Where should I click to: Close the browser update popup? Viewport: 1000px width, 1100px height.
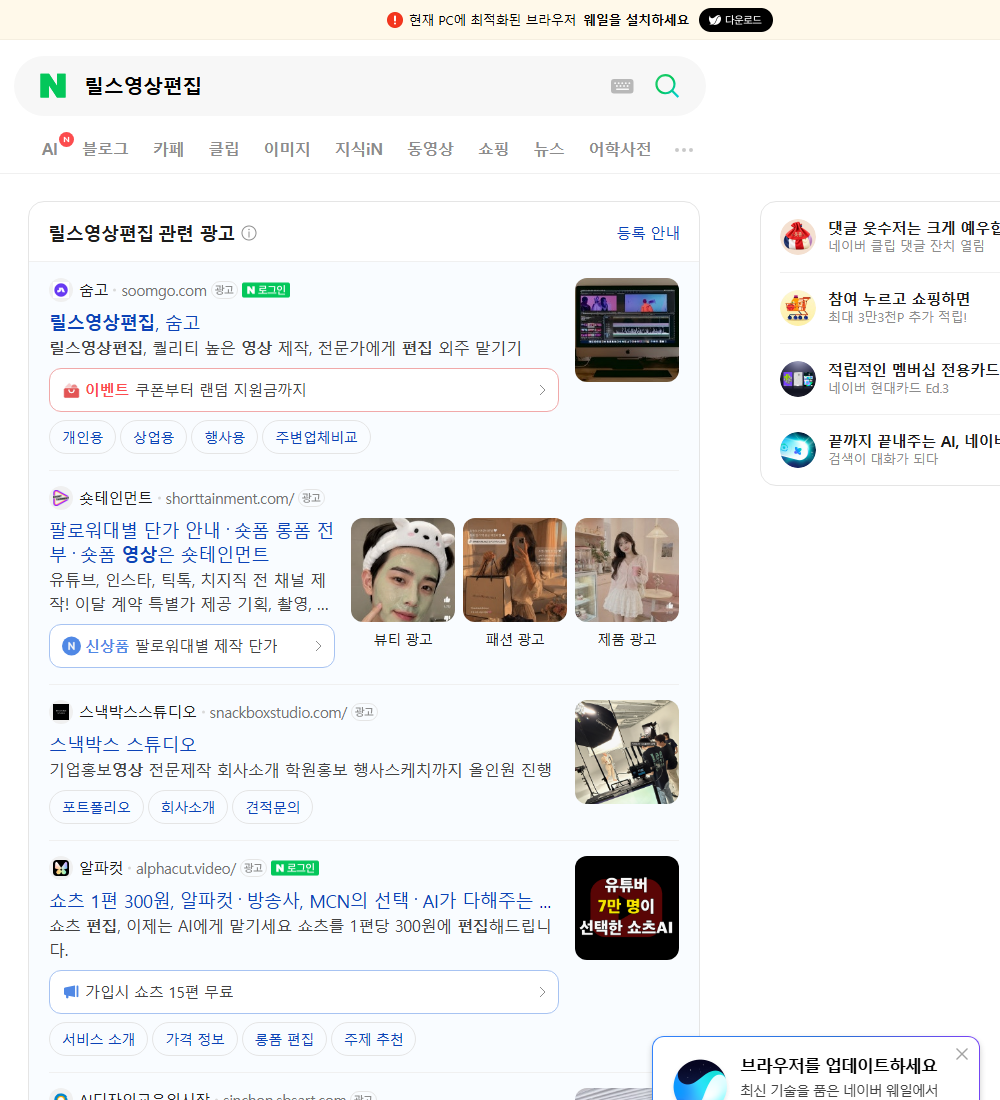(961, 1054)
